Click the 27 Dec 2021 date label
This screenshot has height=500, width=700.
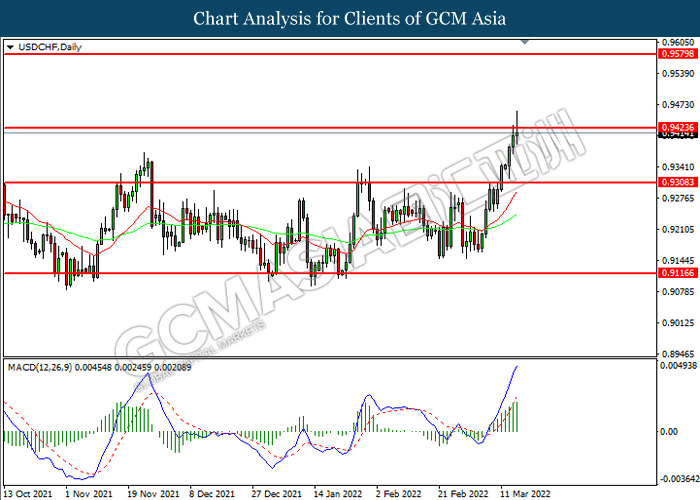pos(276,494)
